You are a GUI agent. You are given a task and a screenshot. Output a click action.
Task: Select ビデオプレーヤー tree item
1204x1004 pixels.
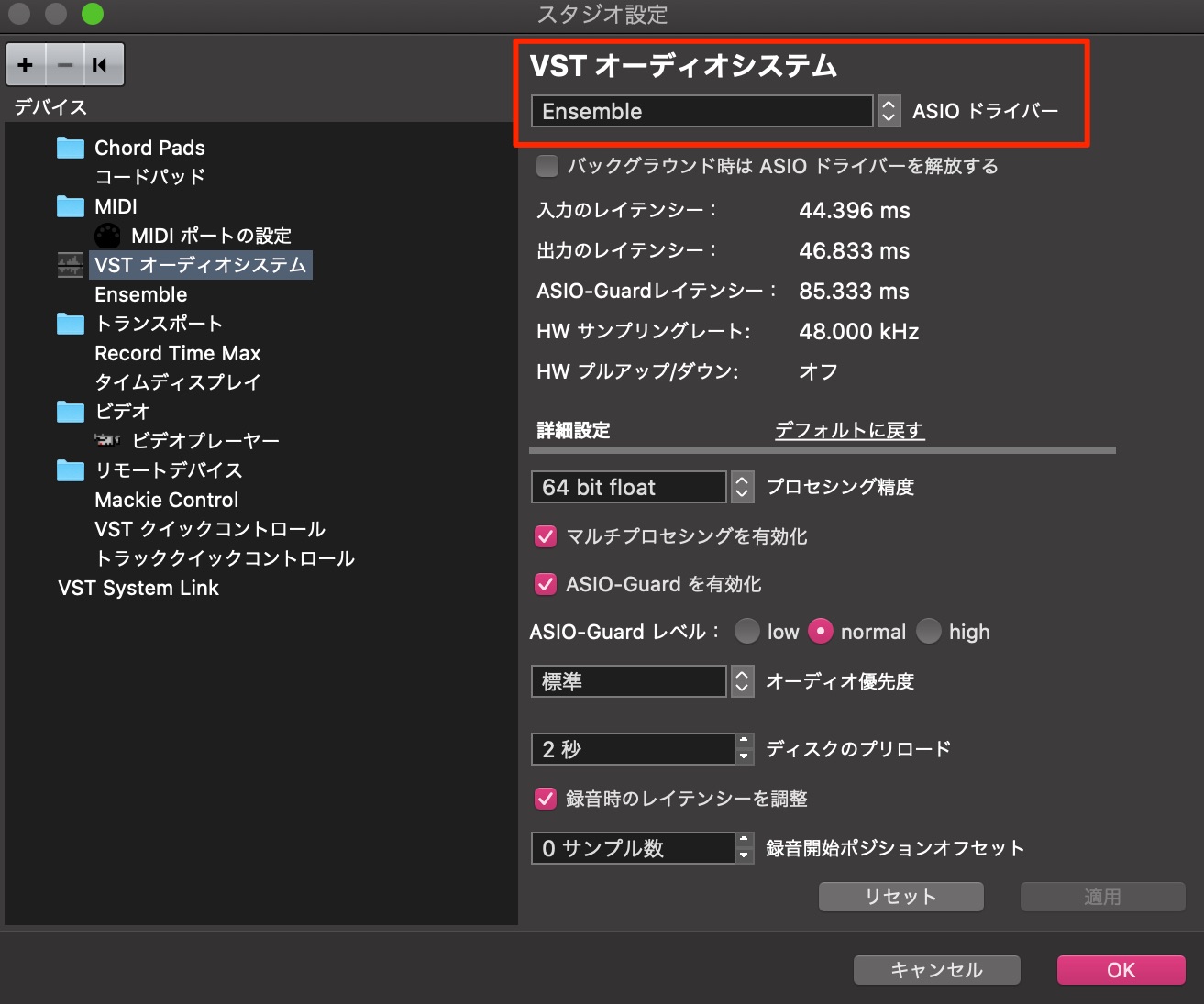[205, 441]
